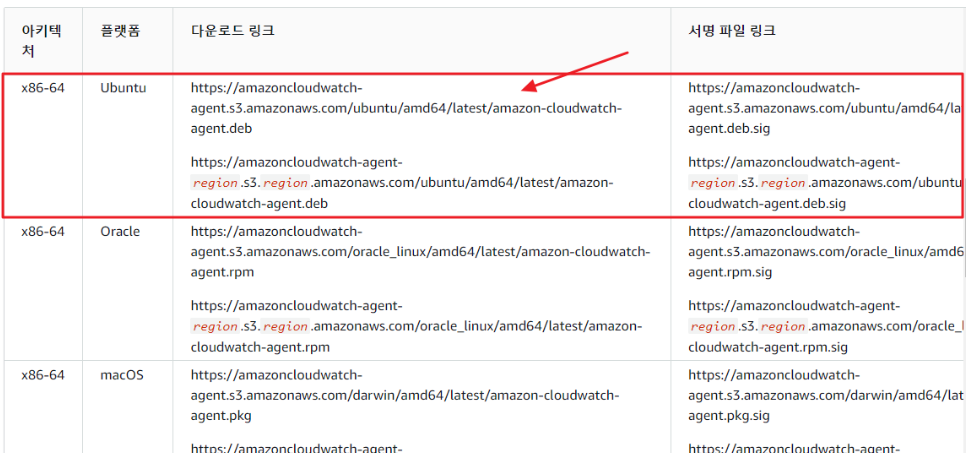Screen dimensions: 966x453
Task: Click x86-64 in the macOS row
Action: coord(43,375)
